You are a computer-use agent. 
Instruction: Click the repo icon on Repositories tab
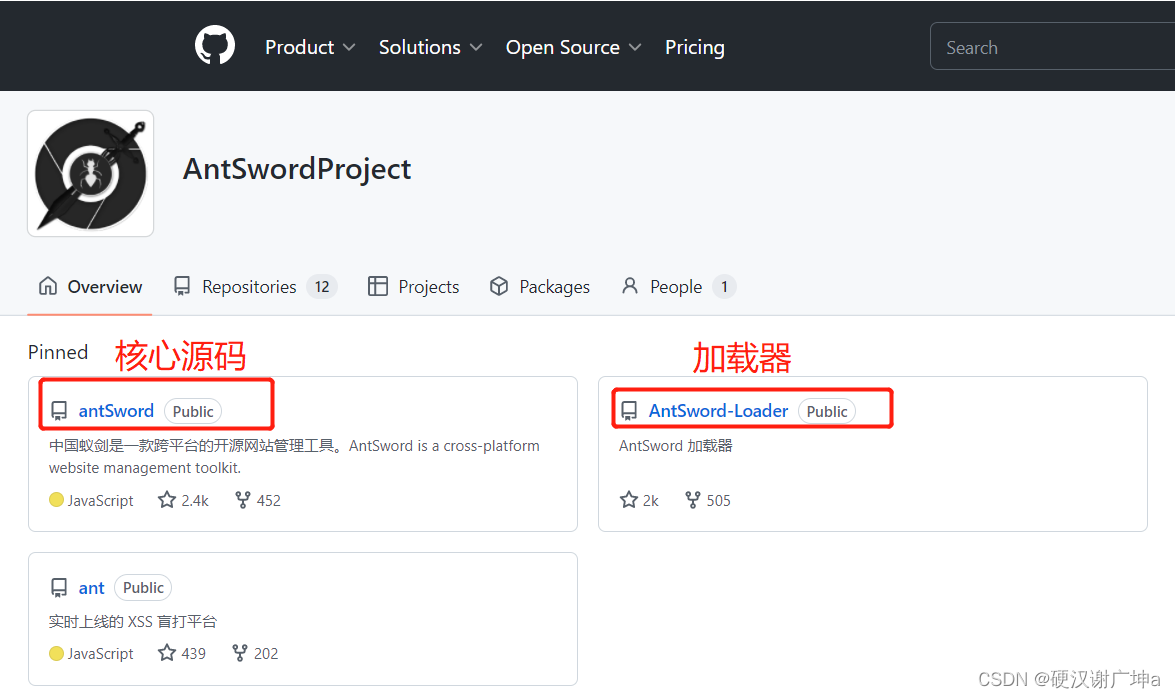(181, 286)
